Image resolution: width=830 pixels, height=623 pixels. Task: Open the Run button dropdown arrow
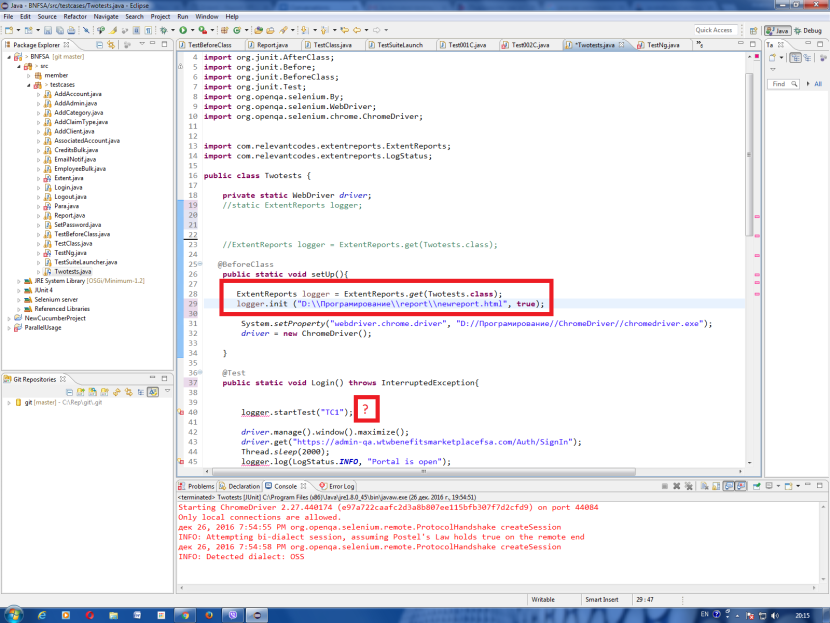tap(191, 31)
